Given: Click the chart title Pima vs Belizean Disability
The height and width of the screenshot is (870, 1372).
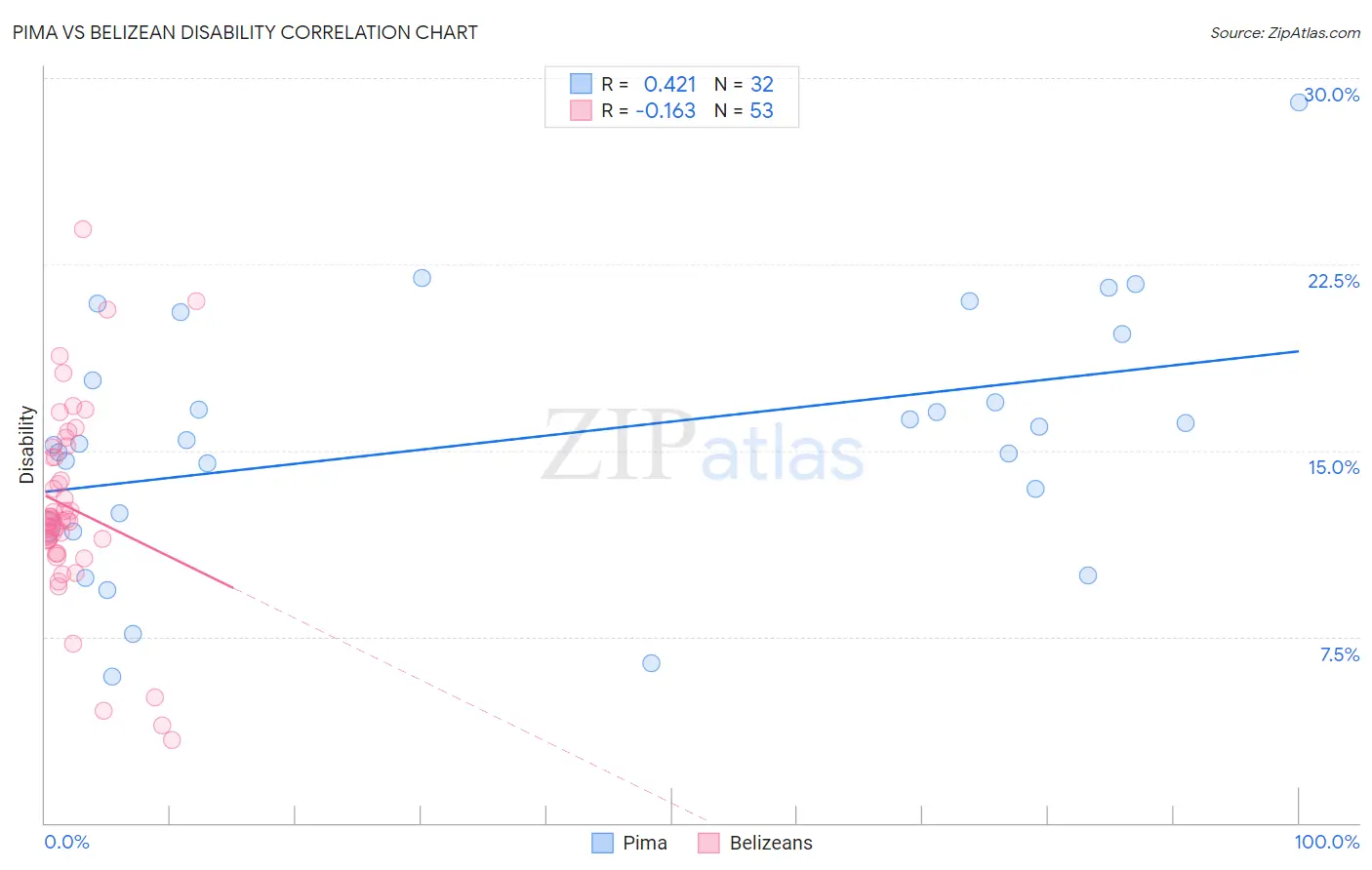Looking at the screenshot, I should pyautogui.click(x=245, y=32).
